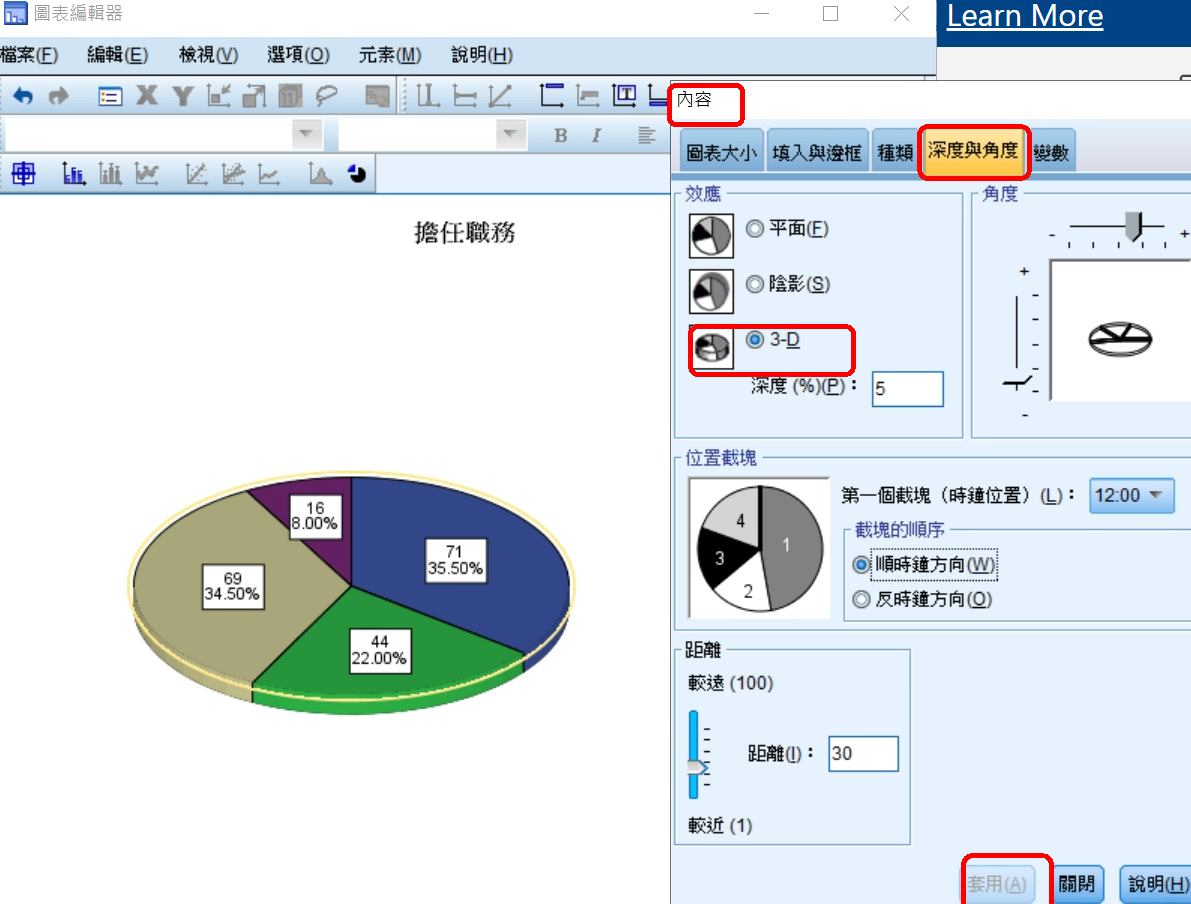Click the vertical 距離 slider handle
This screenshot has width=1191, height=904.
point(696,767)
